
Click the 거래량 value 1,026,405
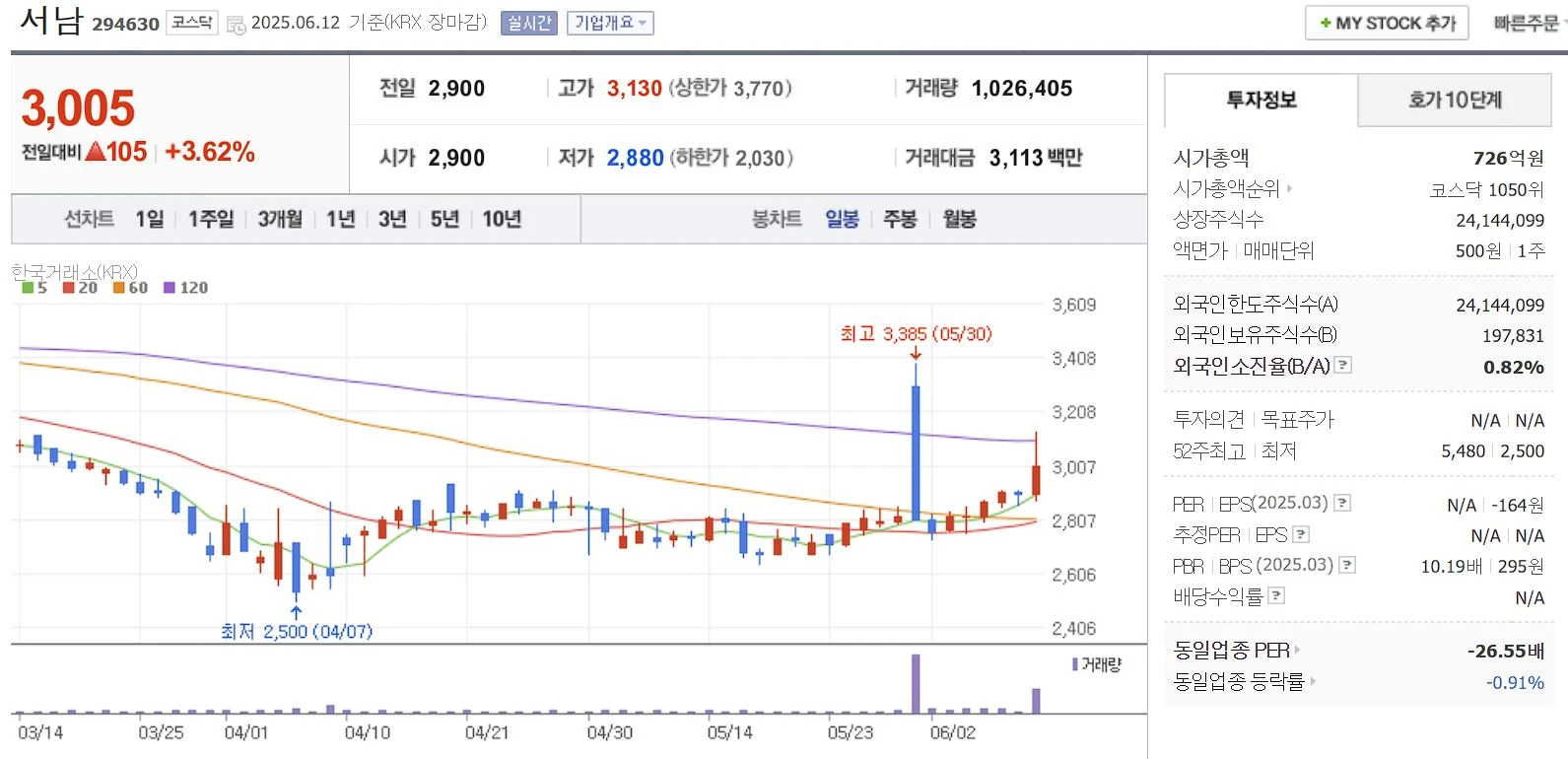coord(1022,89)
